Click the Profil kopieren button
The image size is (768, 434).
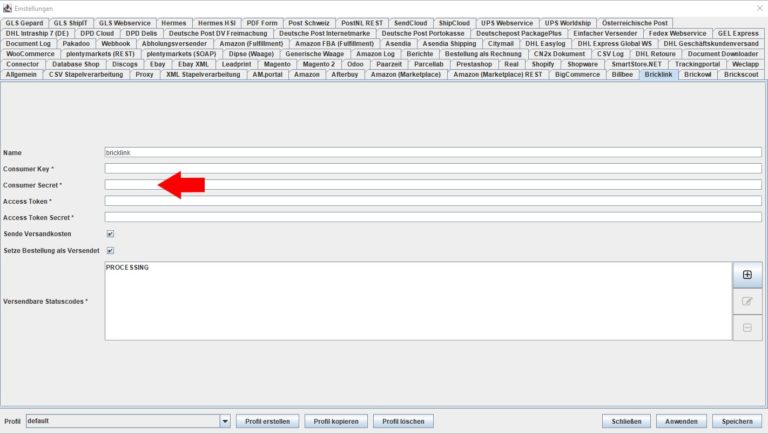336,421
